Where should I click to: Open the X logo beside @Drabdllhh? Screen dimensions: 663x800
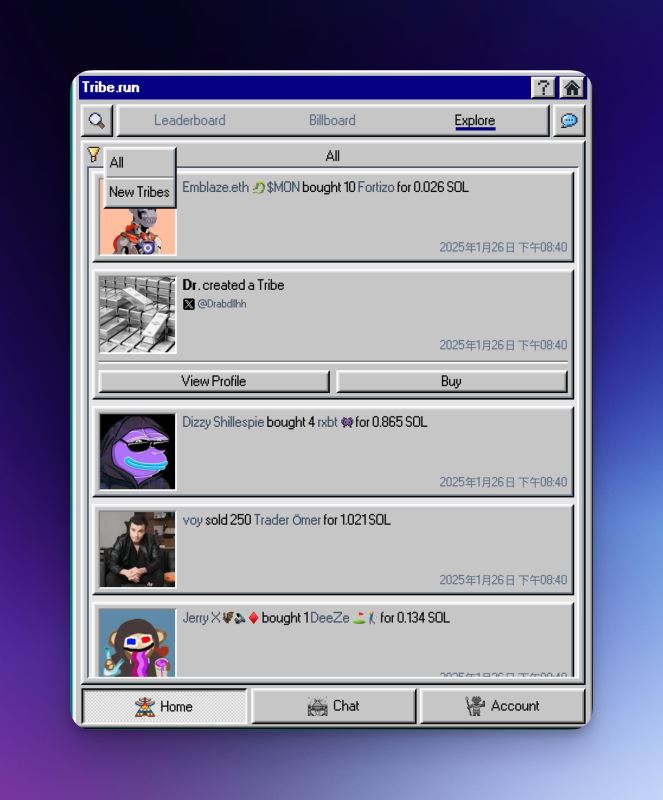[x=188, y=304]
